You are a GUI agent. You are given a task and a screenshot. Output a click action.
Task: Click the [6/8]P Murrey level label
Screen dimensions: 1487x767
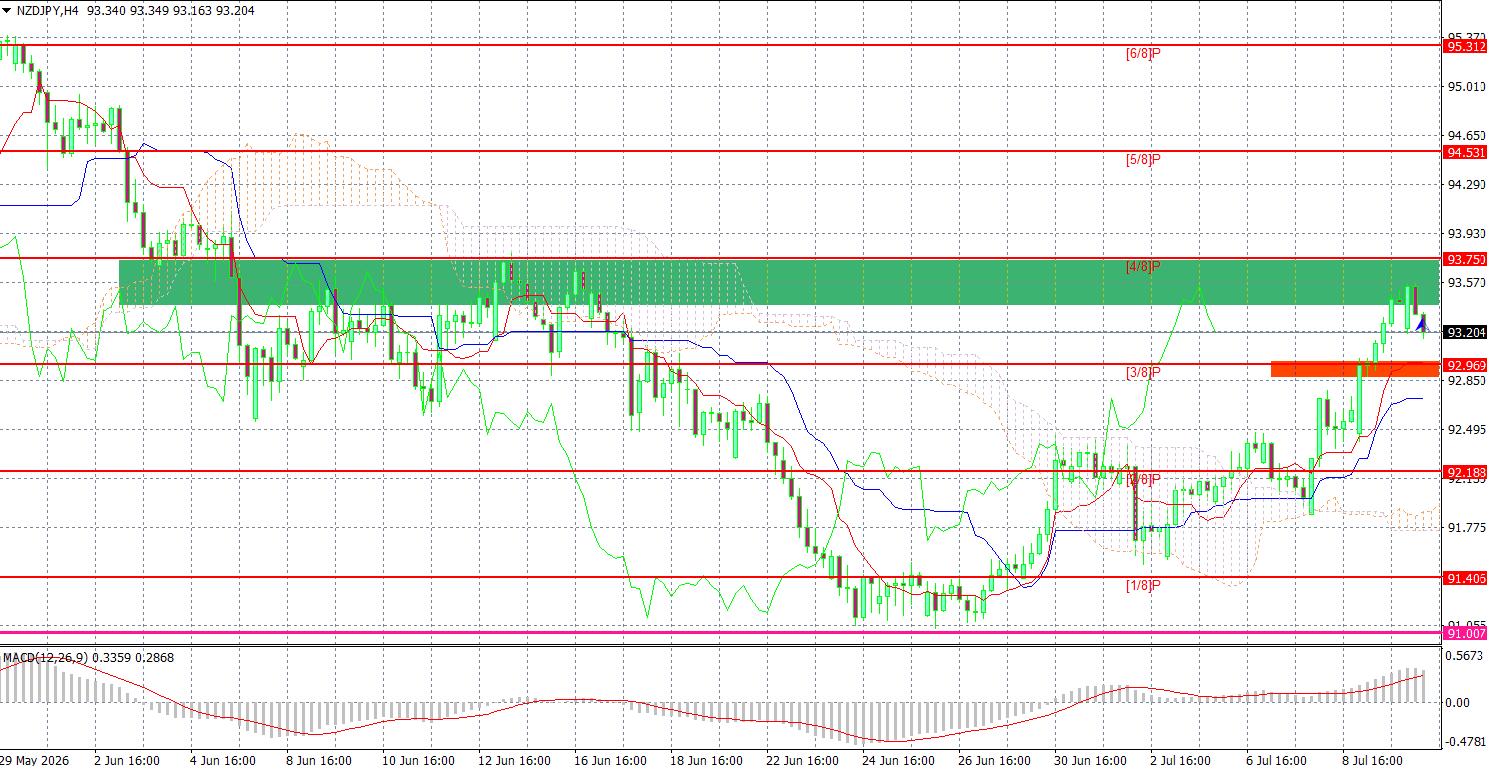(x=1142, y=53)
